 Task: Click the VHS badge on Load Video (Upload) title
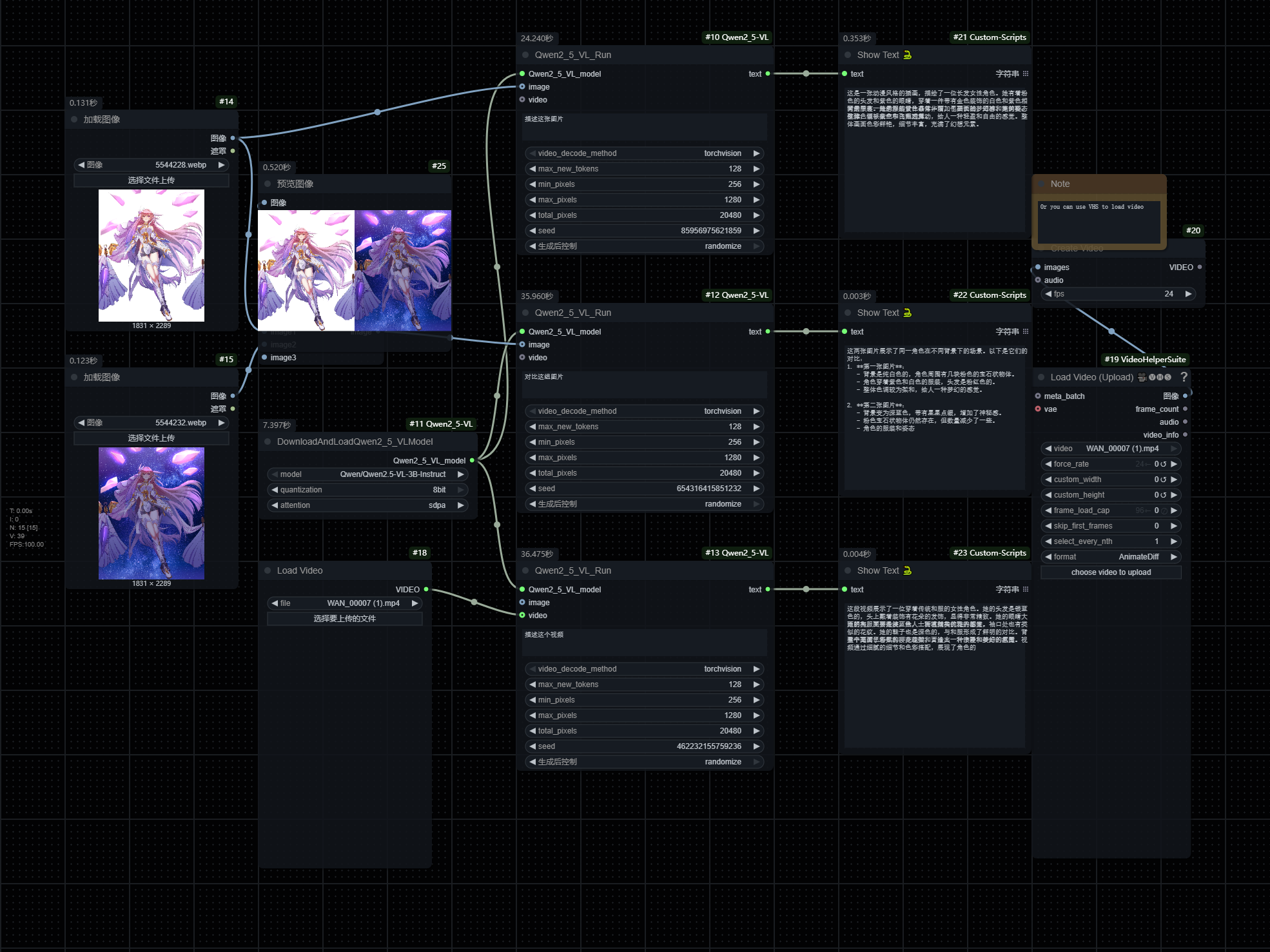coord(1160,377)
